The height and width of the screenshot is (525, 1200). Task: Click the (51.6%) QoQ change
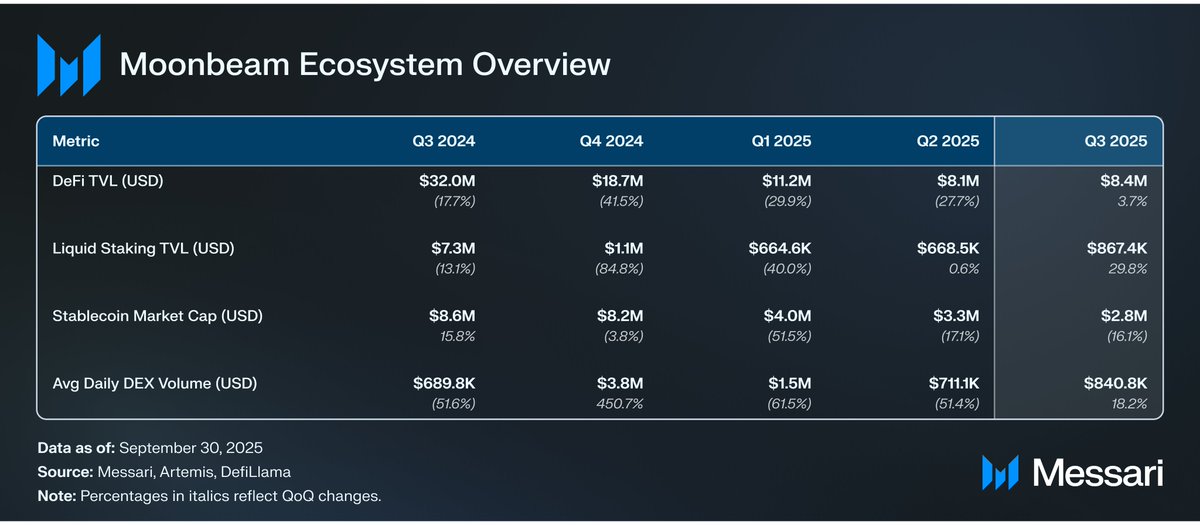pos(452,403)
